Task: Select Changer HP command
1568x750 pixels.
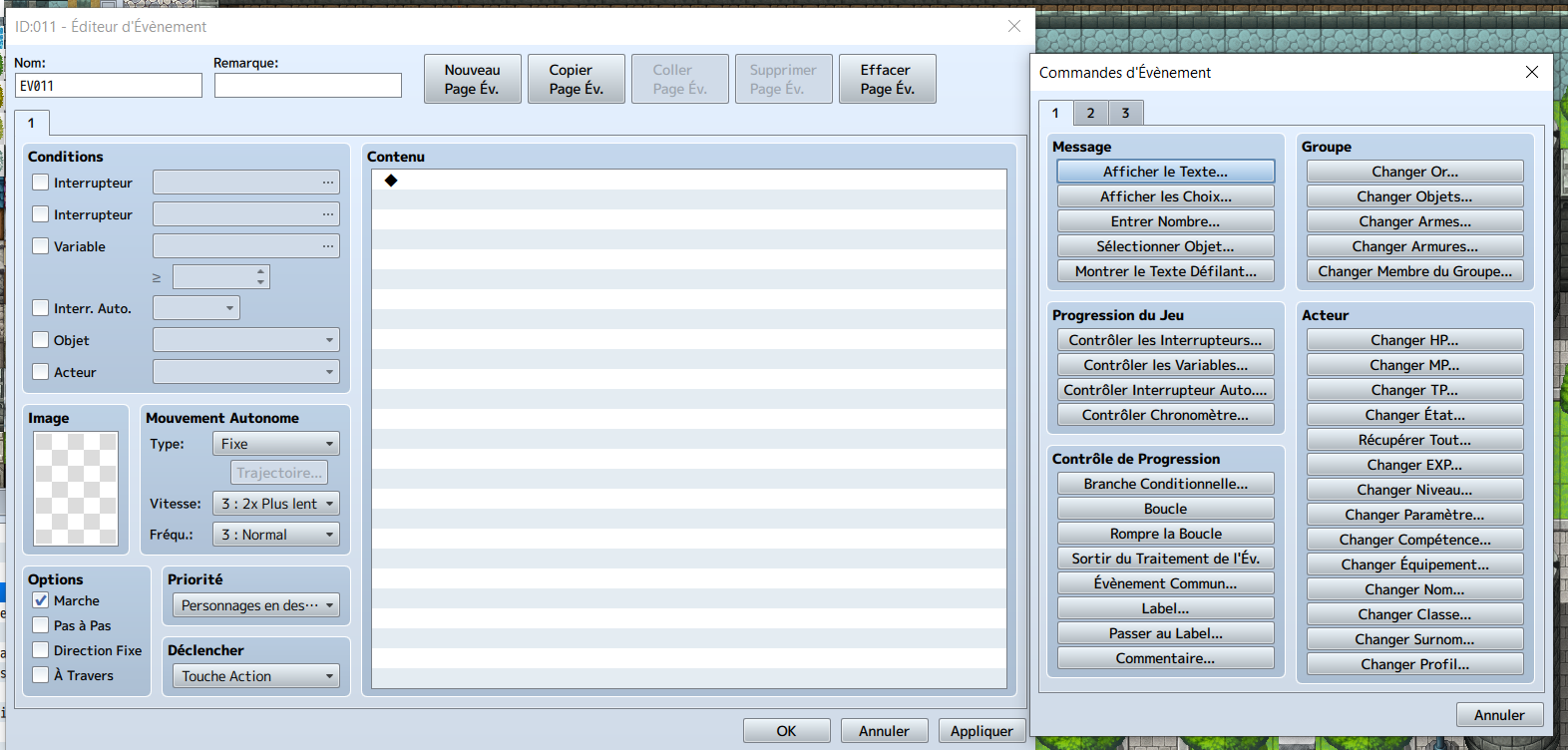Action: (x=1415, y=340)
